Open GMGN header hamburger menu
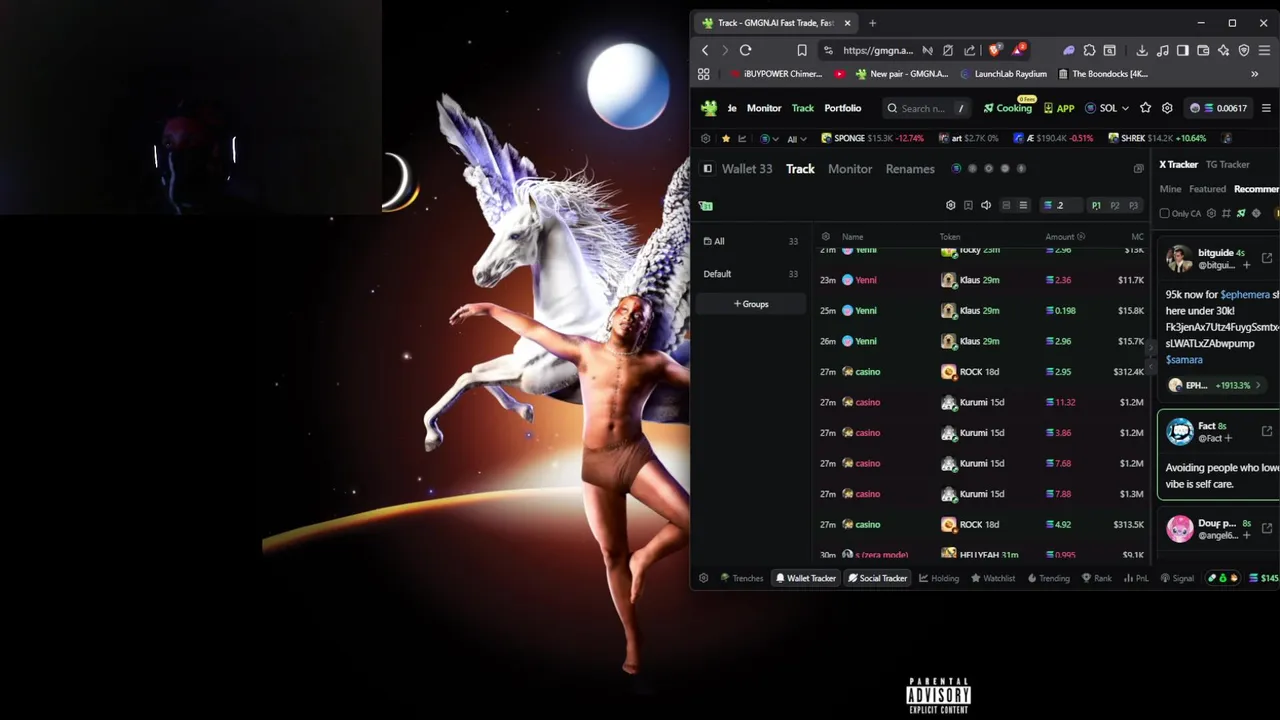Image resolution: width=1280 pixels, height=720 pixels. click(1266, 108)
